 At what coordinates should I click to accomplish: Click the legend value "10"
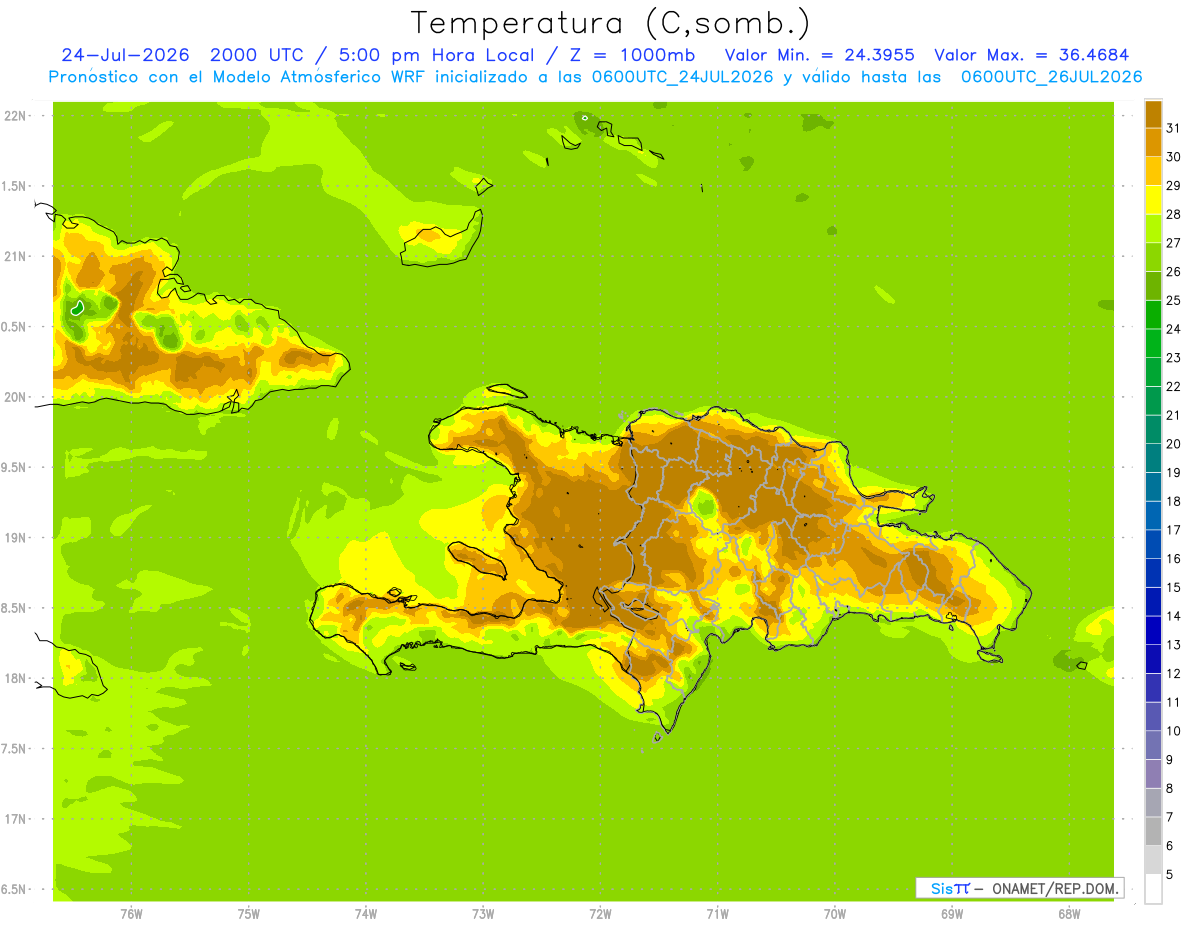pyautogui.click(x=1174, y=731)
